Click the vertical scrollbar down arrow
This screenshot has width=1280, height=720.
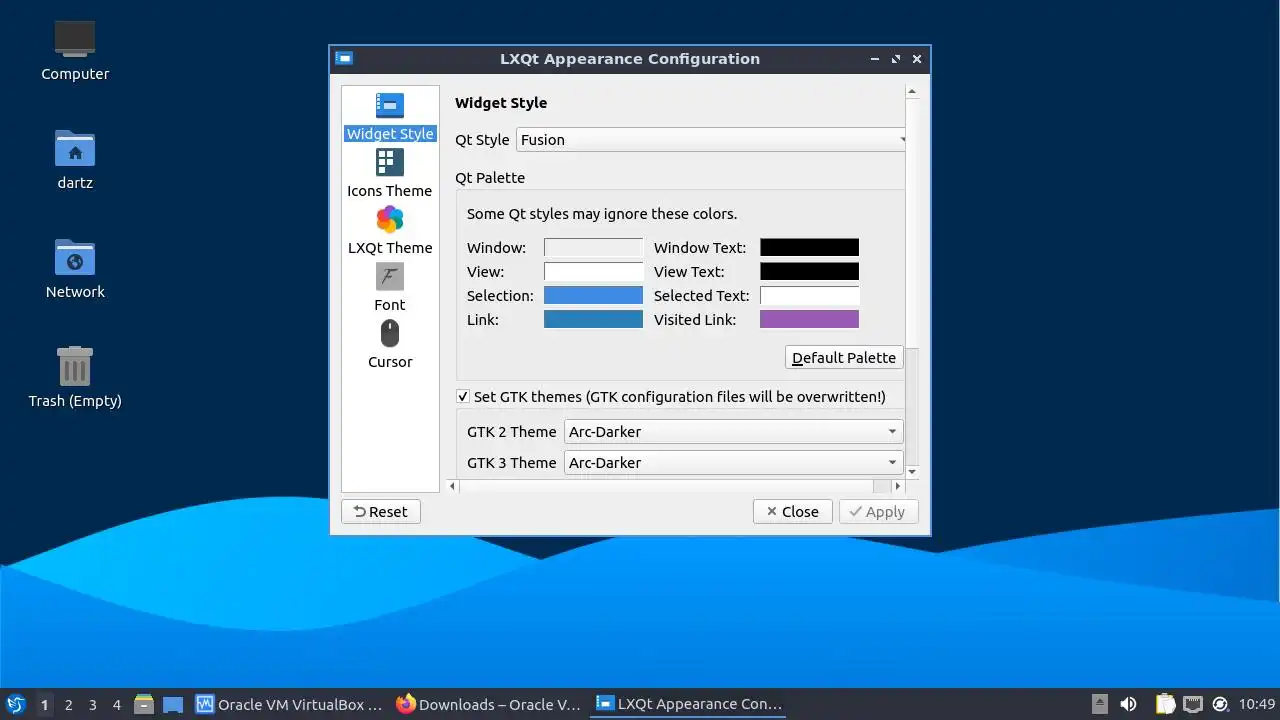pyautogui.click(x=912, y=471)
